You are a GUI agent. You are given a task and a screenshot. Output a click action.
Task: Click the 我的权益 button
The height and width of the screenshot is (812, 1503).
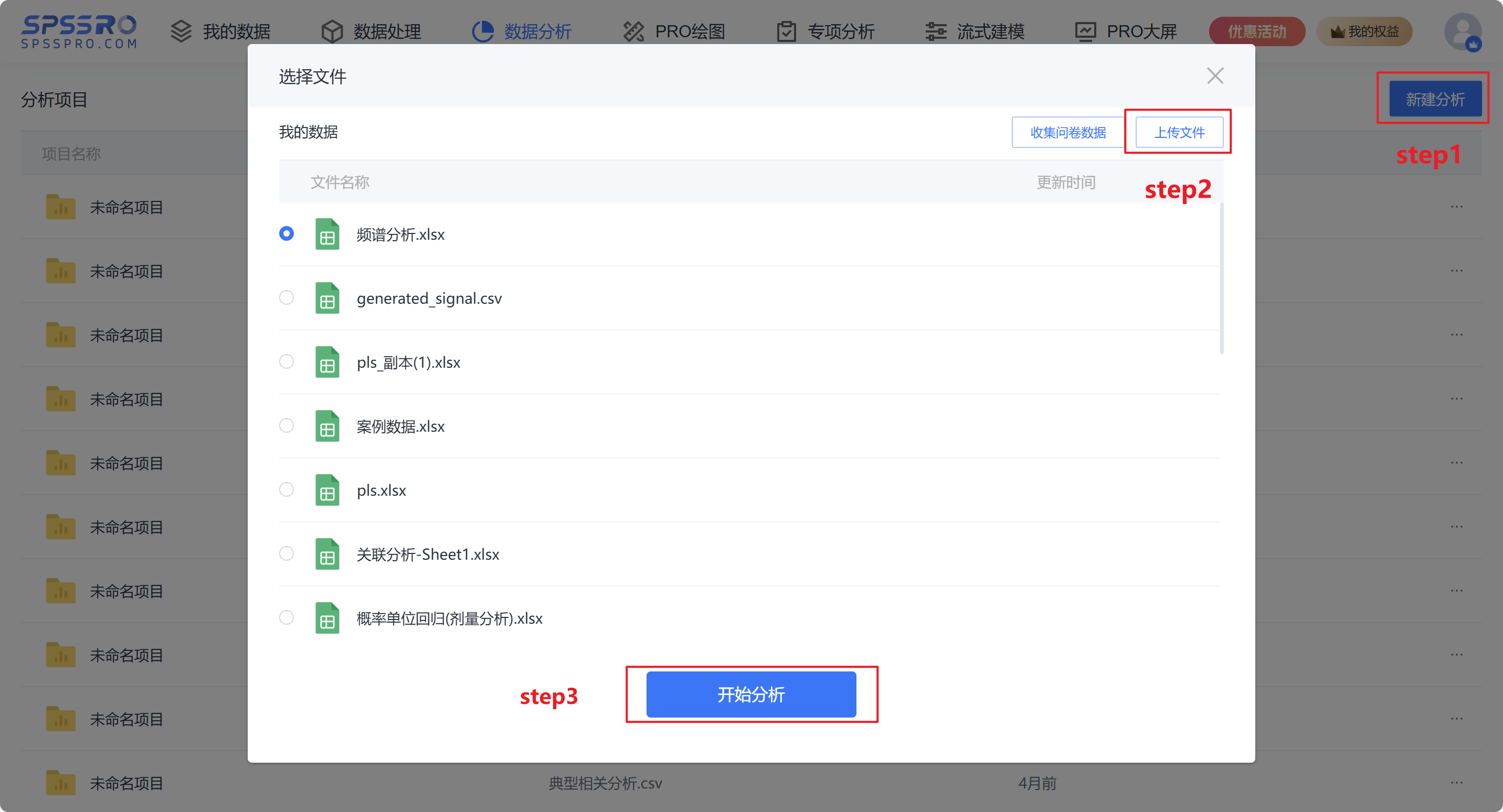[x=1364, y=31]
